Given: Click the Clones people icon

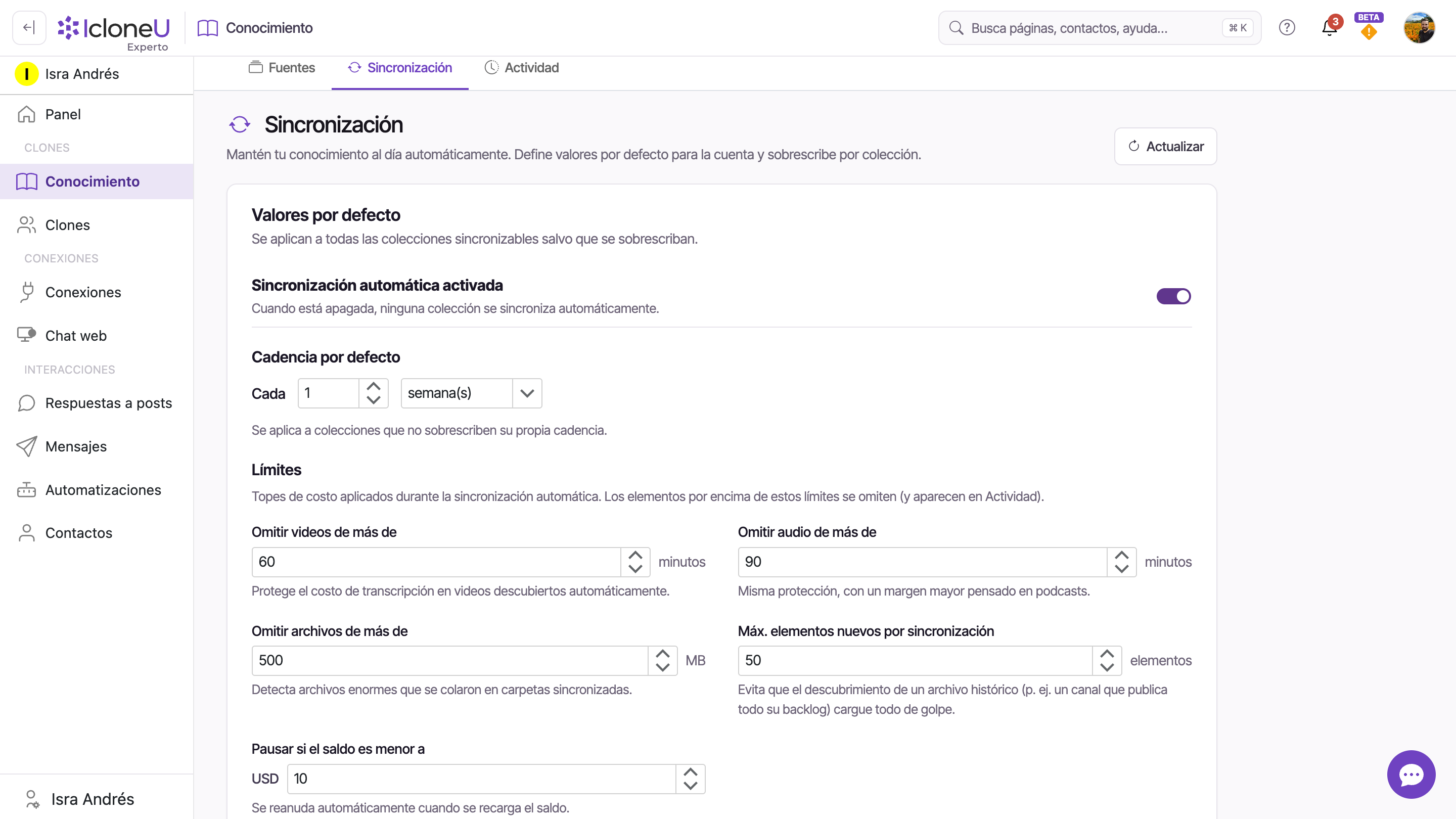Looking at the screenshot, I should pyautogui.click(x=27, y=225).
